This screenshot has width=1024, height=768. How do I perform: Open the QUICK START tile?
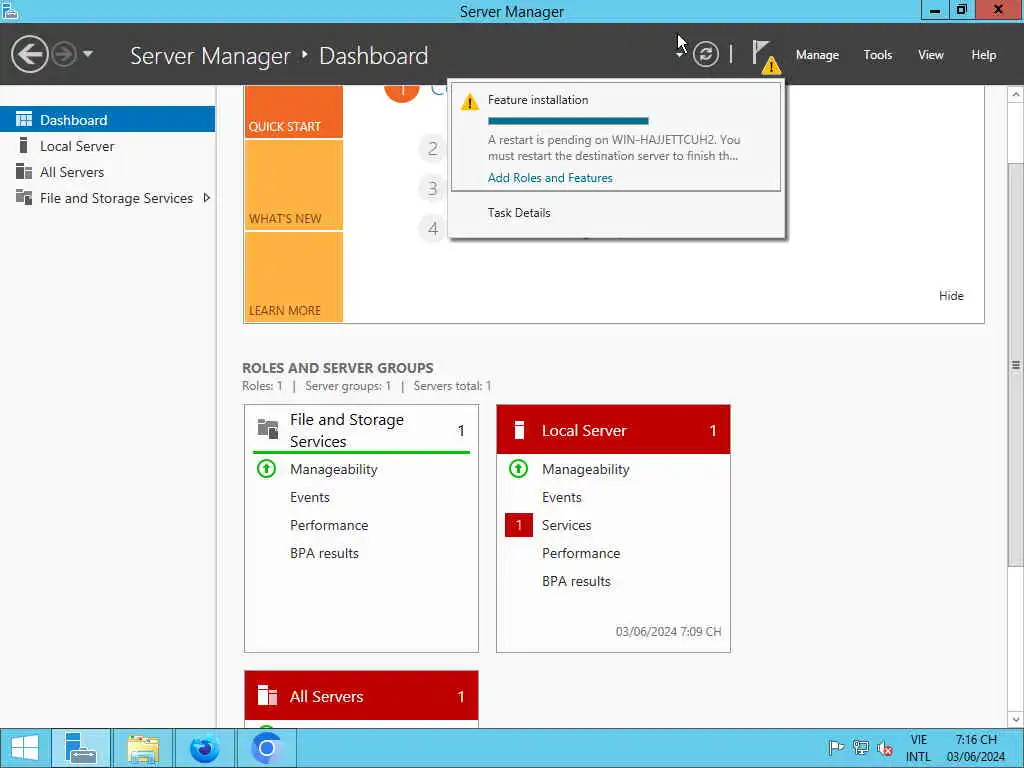[x=294, y=112]
